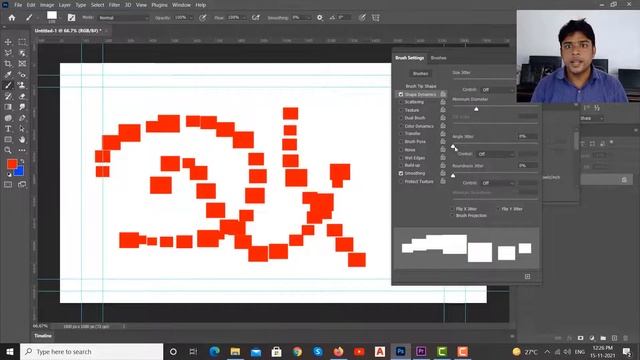
Task: Select the Zoom magnifier tool
Action: [8, 150]
